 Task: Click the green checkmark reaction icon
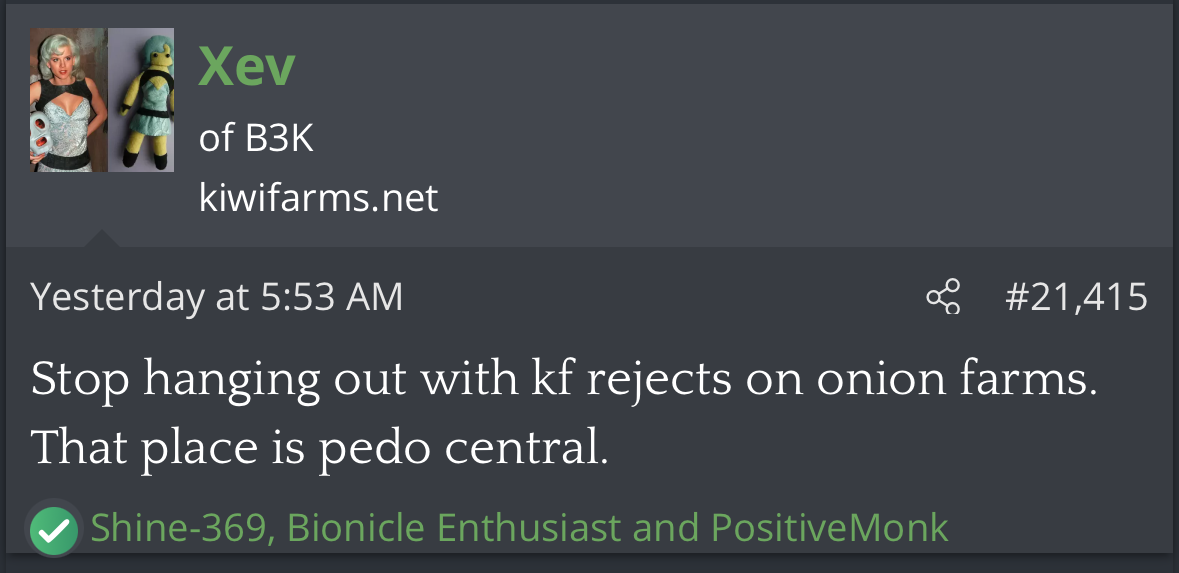pyautogui.click(x=53, y=529)
